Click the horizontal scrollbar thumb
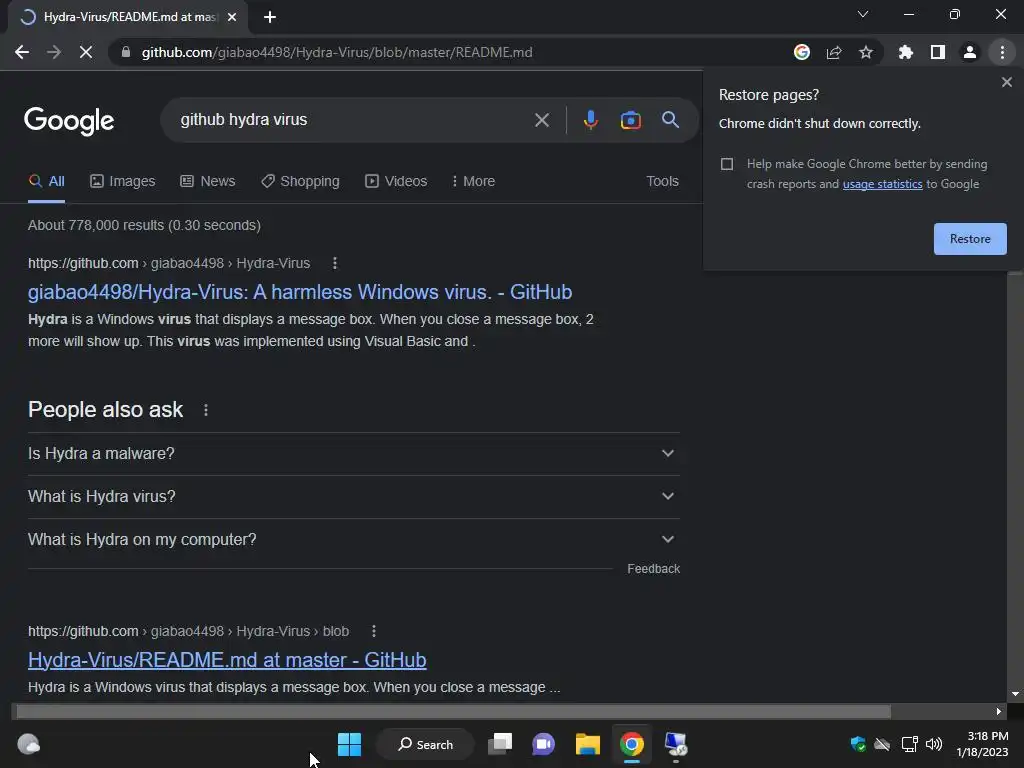The width and height of the screenshot is (1024, 768). tap(453, 711)
